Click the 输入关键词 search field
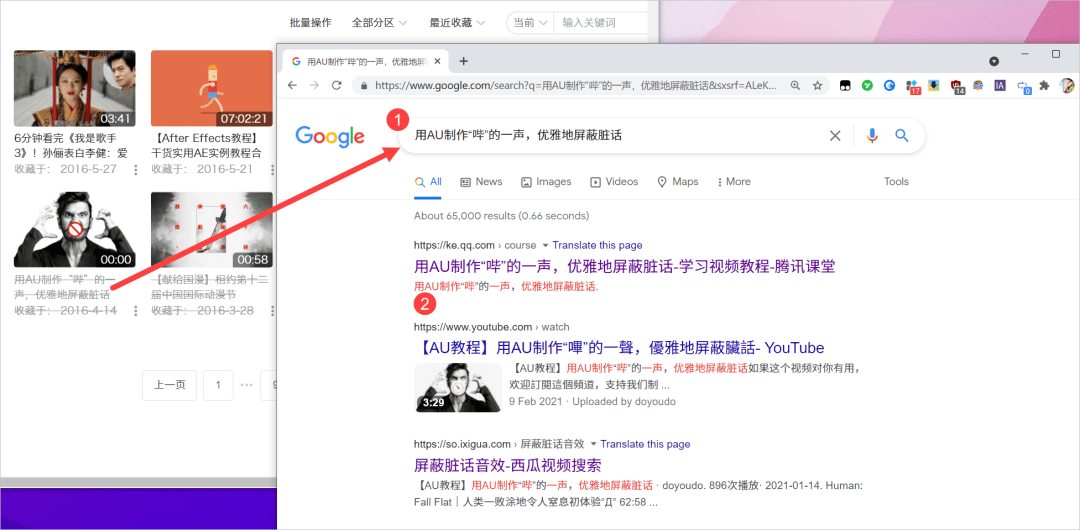This screenshot has height=530, width=1080. pos(601,23)
